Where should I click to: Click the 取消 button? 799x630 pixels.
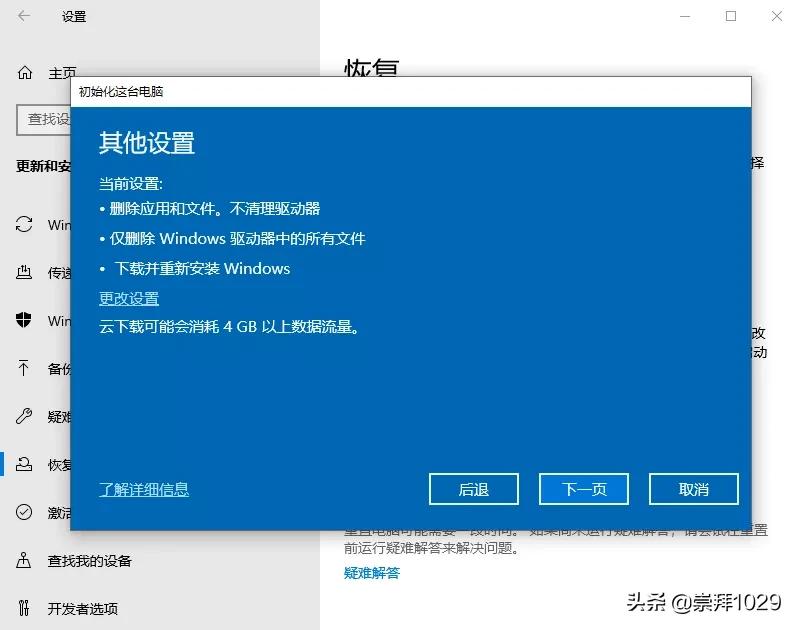694,489
